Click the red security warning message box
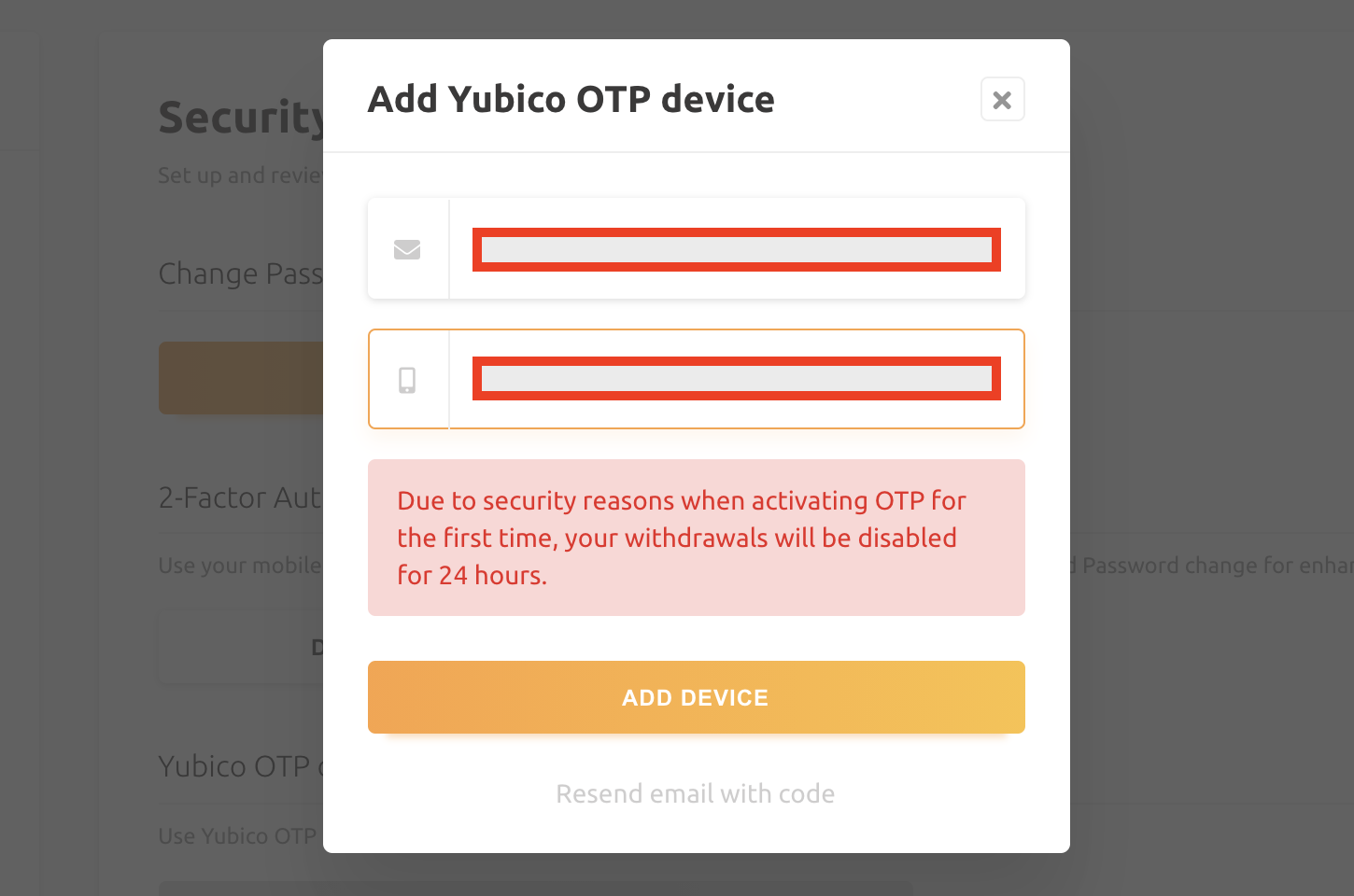The width and height of the screenshot is (1354, 896). [696, 538]
